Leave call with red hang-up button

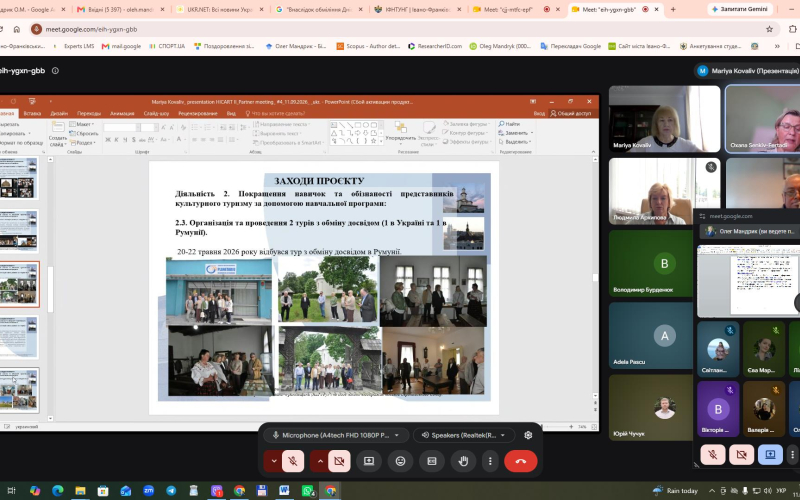click(520, 461)
